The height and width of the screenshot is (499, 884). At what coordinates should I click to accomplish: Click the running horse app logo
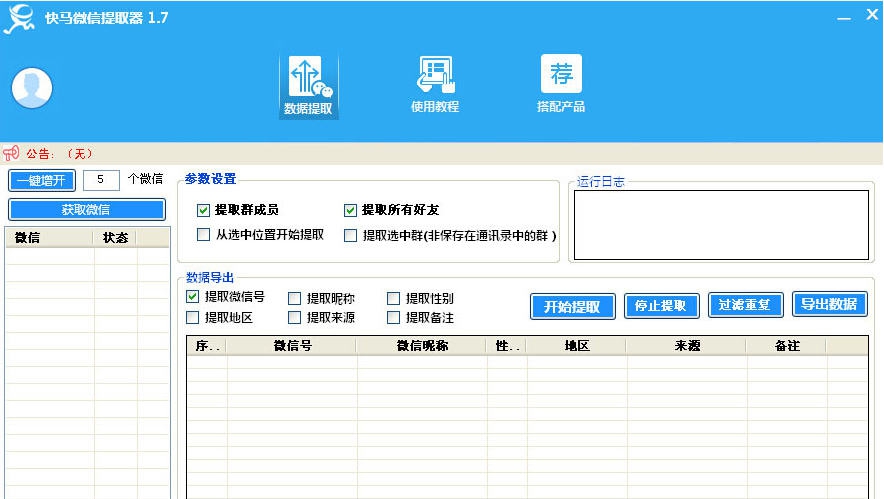pyautogui.click(x=19, y=19)
